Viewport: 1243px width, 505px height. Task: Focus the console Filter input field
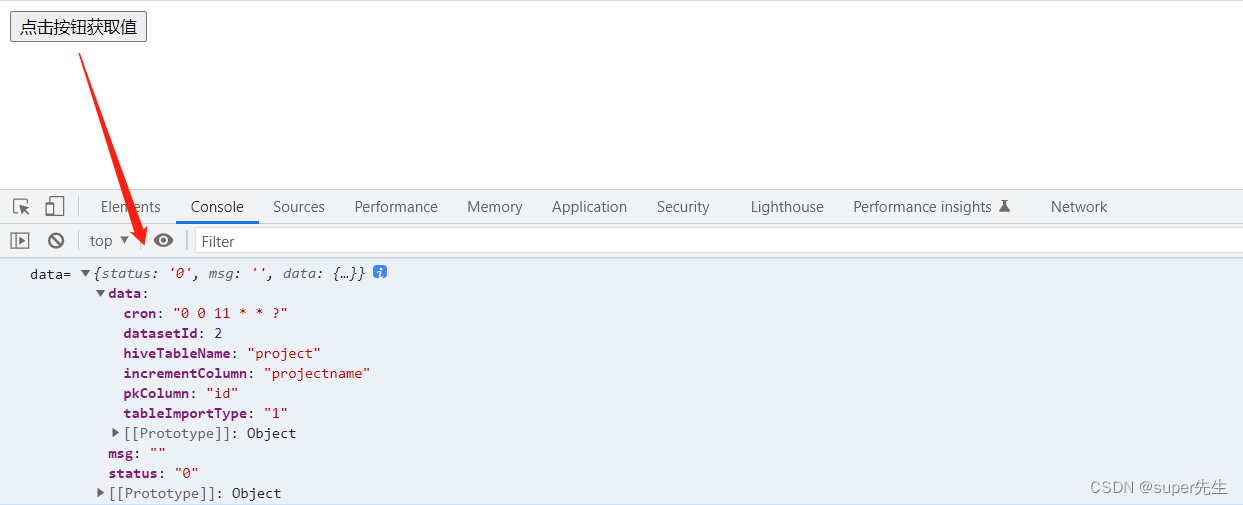(x=700, y=241)
